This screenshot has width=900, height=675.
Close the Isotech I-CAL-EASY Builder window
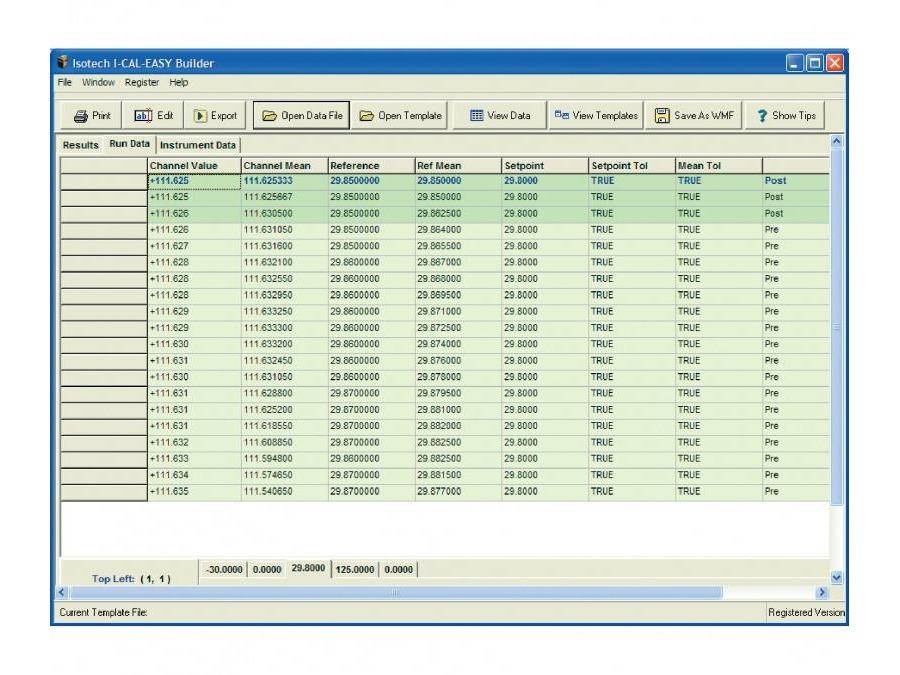point(835,63)
